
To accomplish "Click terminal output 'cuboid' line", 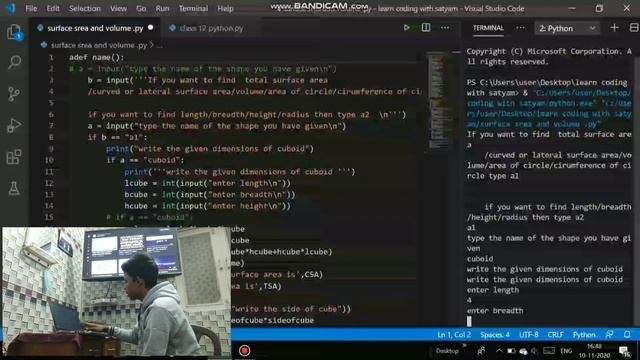I will 480,259.
